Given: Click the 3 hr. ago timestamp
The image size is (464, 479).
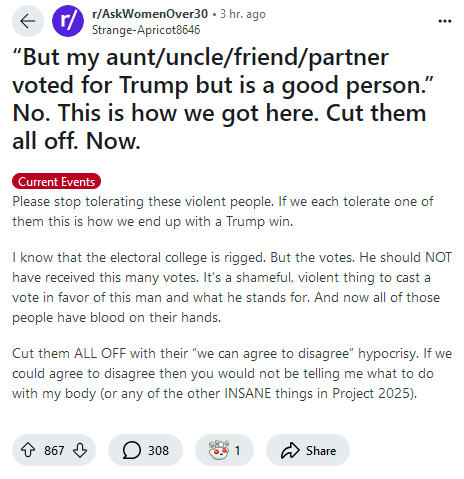Looking at the screenshot, I should [x=243, y=14].
